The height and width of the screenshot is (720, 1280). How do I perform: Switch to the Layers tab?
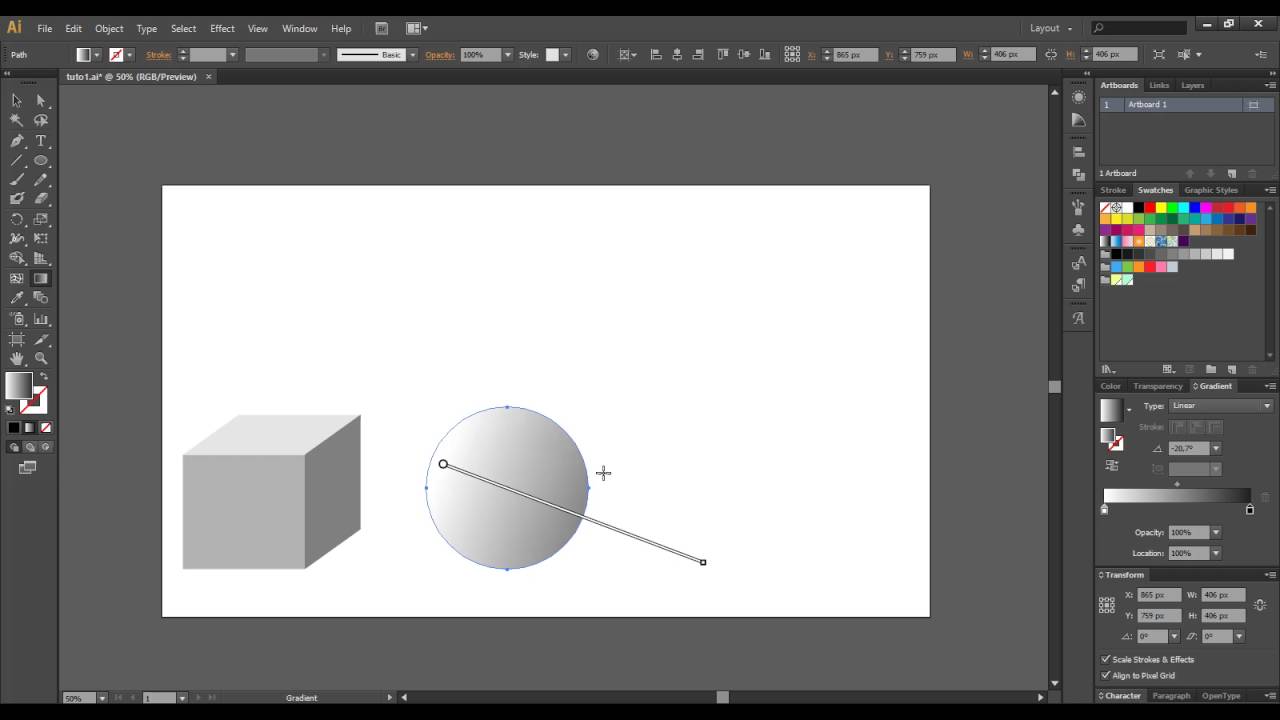pos(1192,85)
